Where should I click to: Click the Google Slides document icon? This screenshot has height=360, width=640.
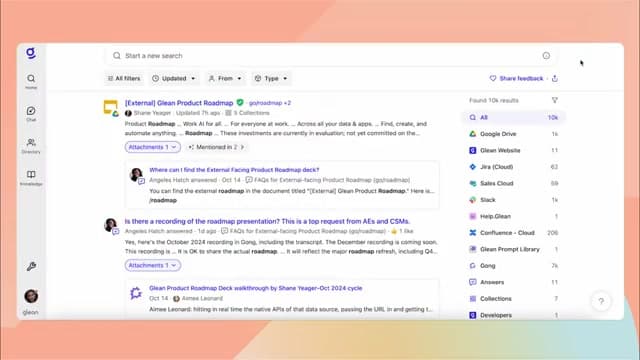click(x=110, y=108)
